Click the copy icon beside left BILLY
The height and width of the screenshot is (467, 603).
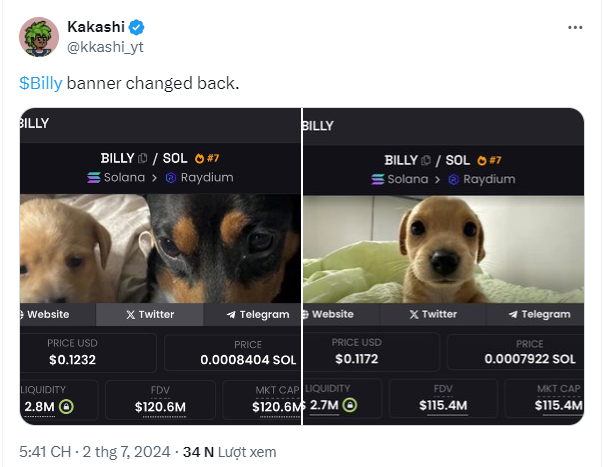click(x=143, y=158)
